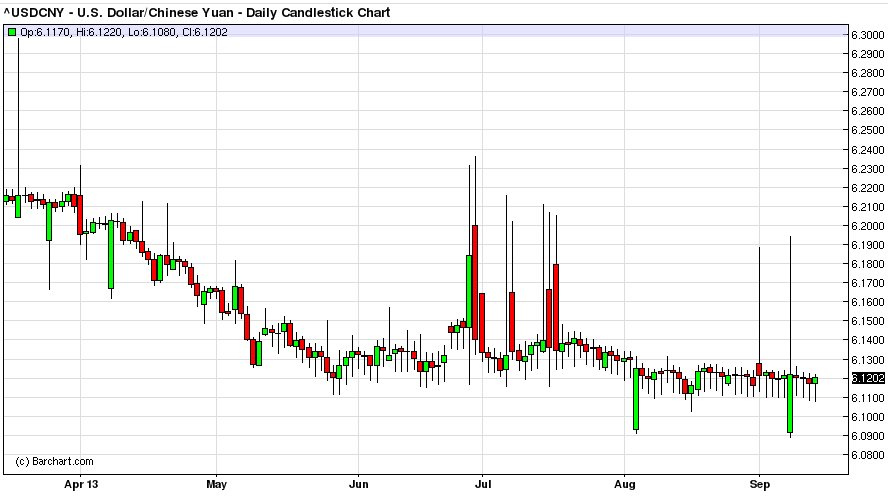Click the 'Lo:6.1080' low value
The image size is (888, 496).
(x=152, y=32)
